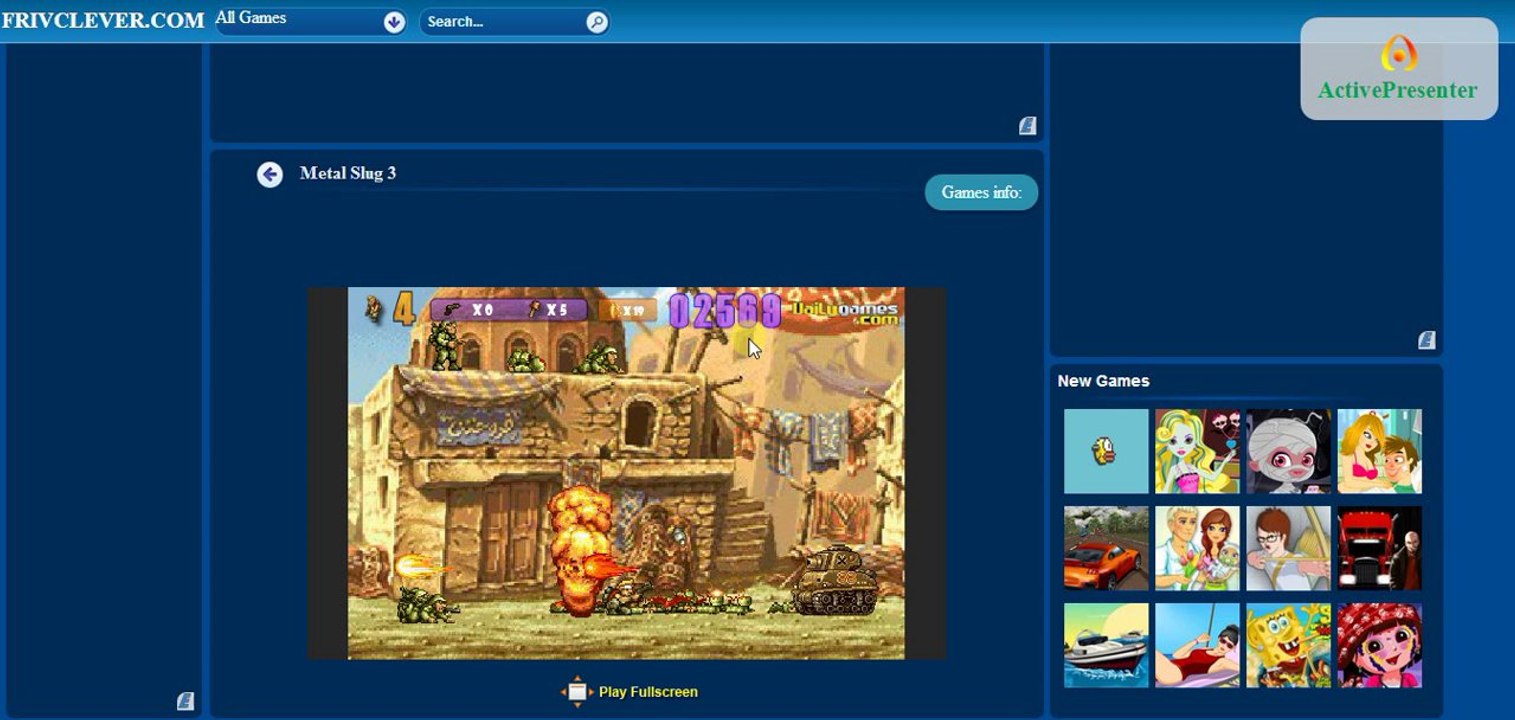Click the Play Fullscreen link
This screenshot has width=1515, height=720.
coord(648,692)
